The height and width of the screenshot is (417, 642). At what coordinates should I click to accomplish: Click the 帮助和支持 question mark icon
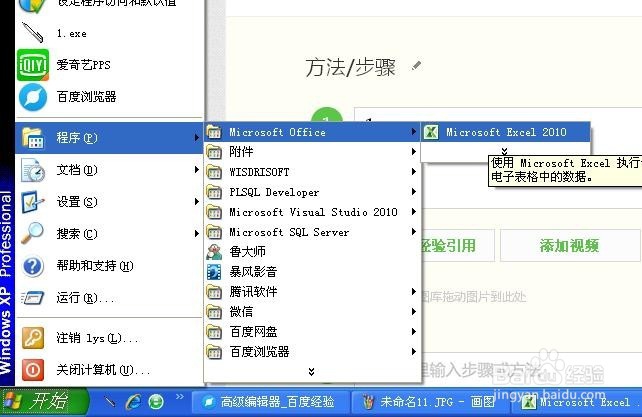pos(33,266)
